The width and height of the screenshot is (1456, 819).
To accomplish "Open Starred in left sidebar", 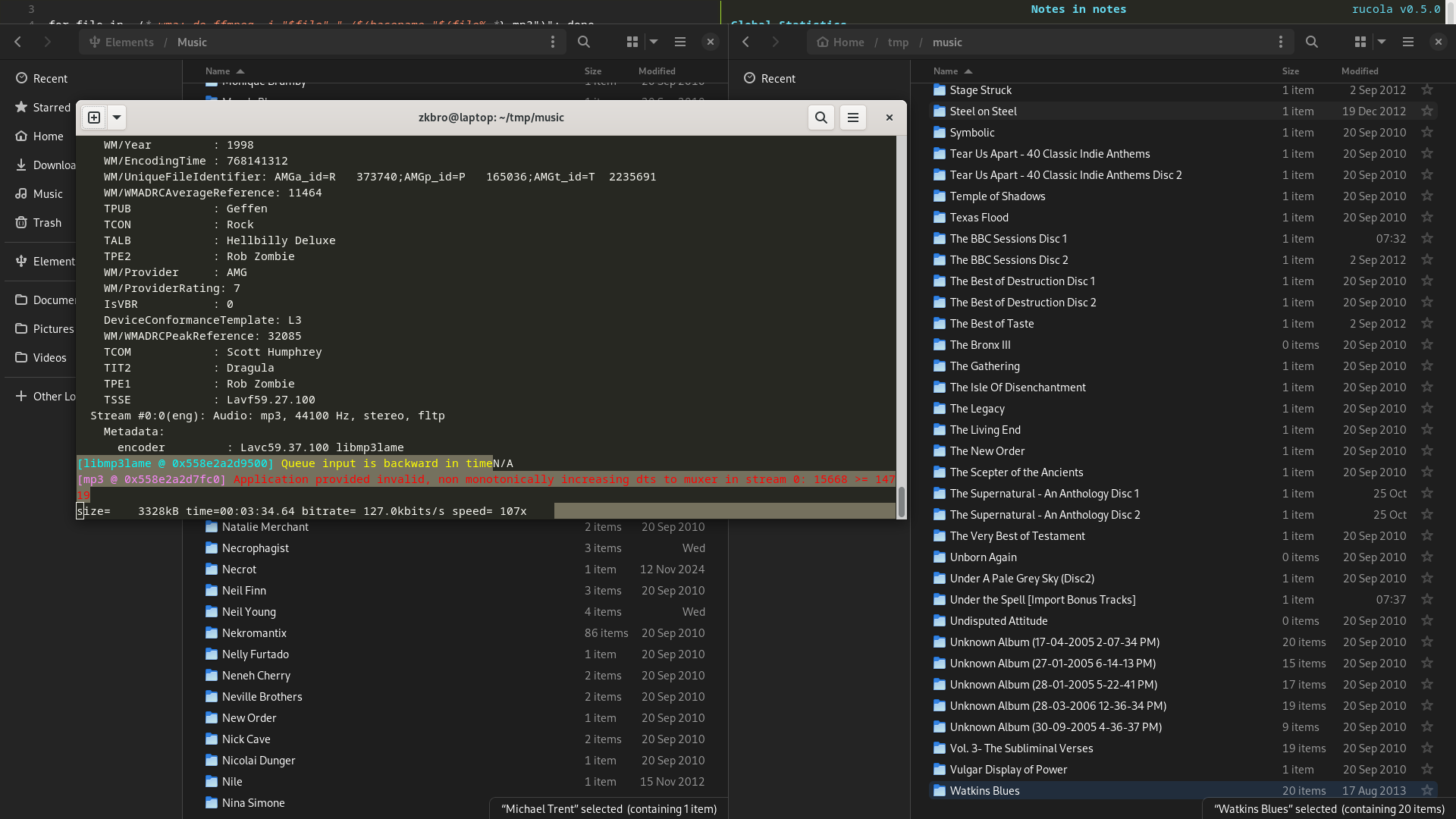I will (x=51, y=108).
